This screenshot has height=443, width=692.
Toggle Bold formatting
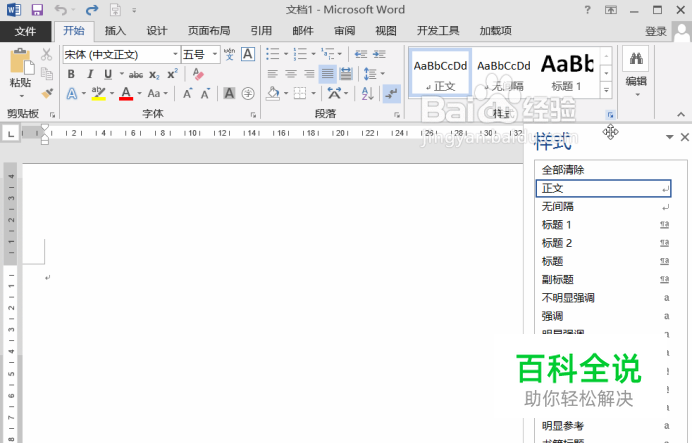(71, 74)
